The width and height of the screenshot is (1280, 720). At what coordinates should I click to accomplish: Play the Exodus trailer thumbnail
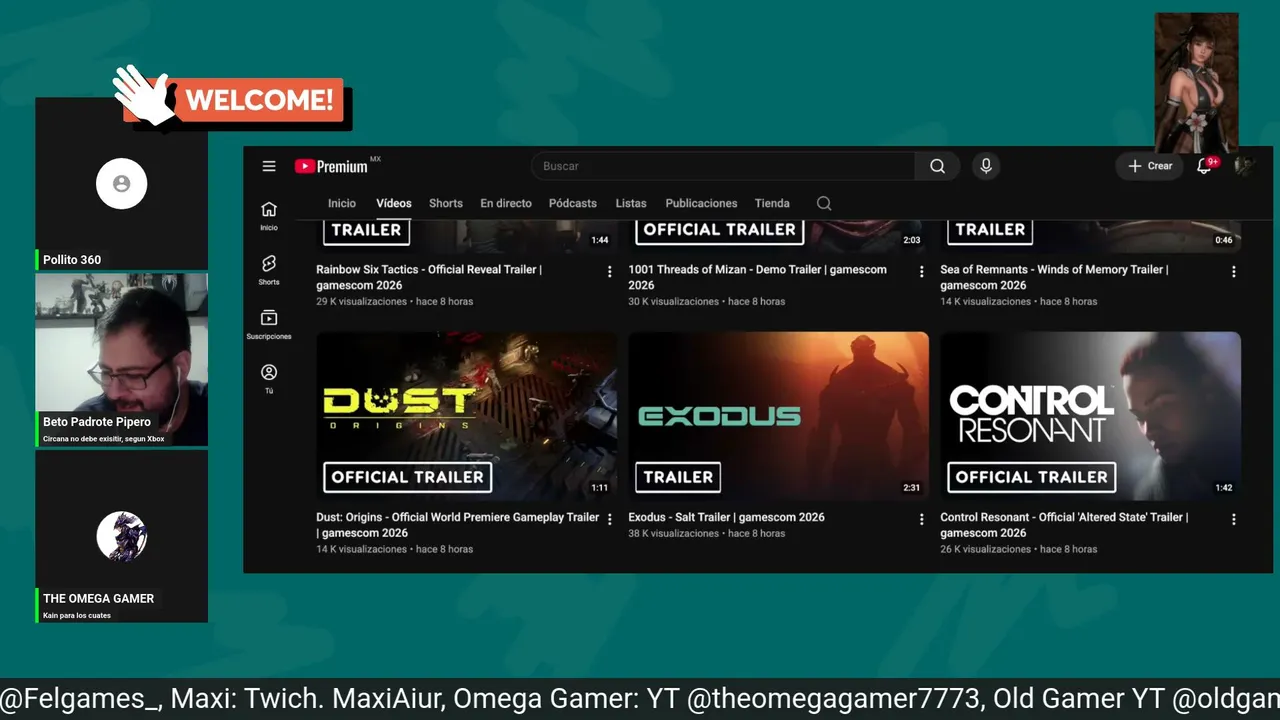click(x=778, y=416)
